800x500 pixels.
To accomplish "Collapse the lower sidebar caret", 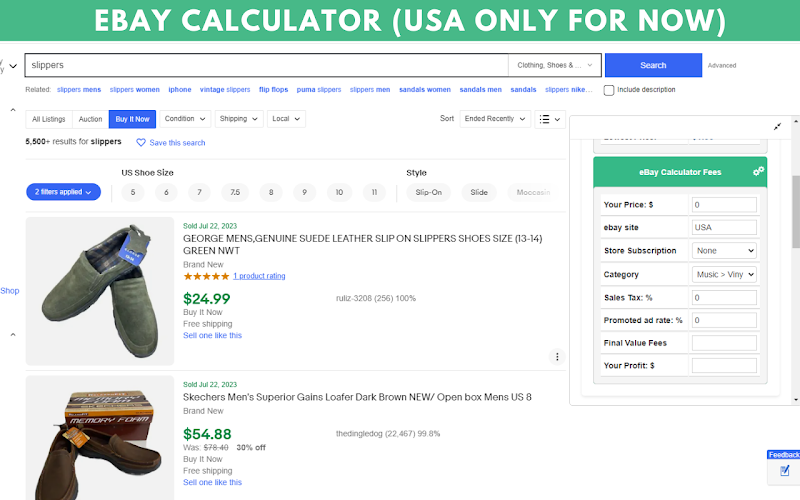I will coord(13,335).
